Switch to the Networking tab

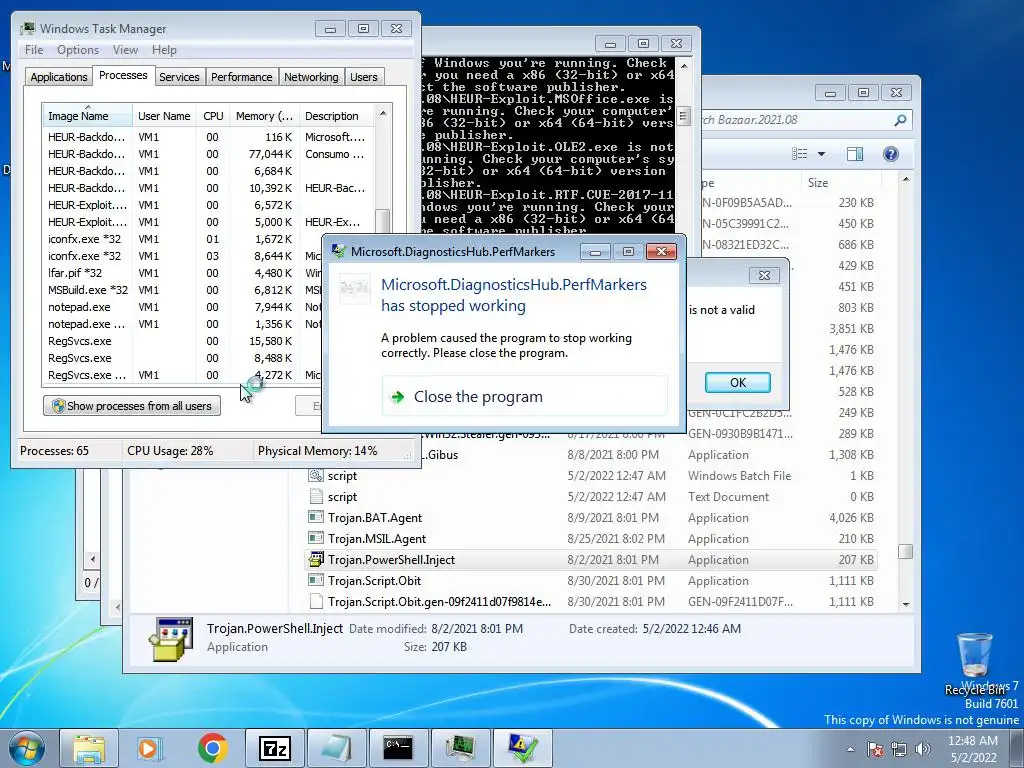coord(311,77)
